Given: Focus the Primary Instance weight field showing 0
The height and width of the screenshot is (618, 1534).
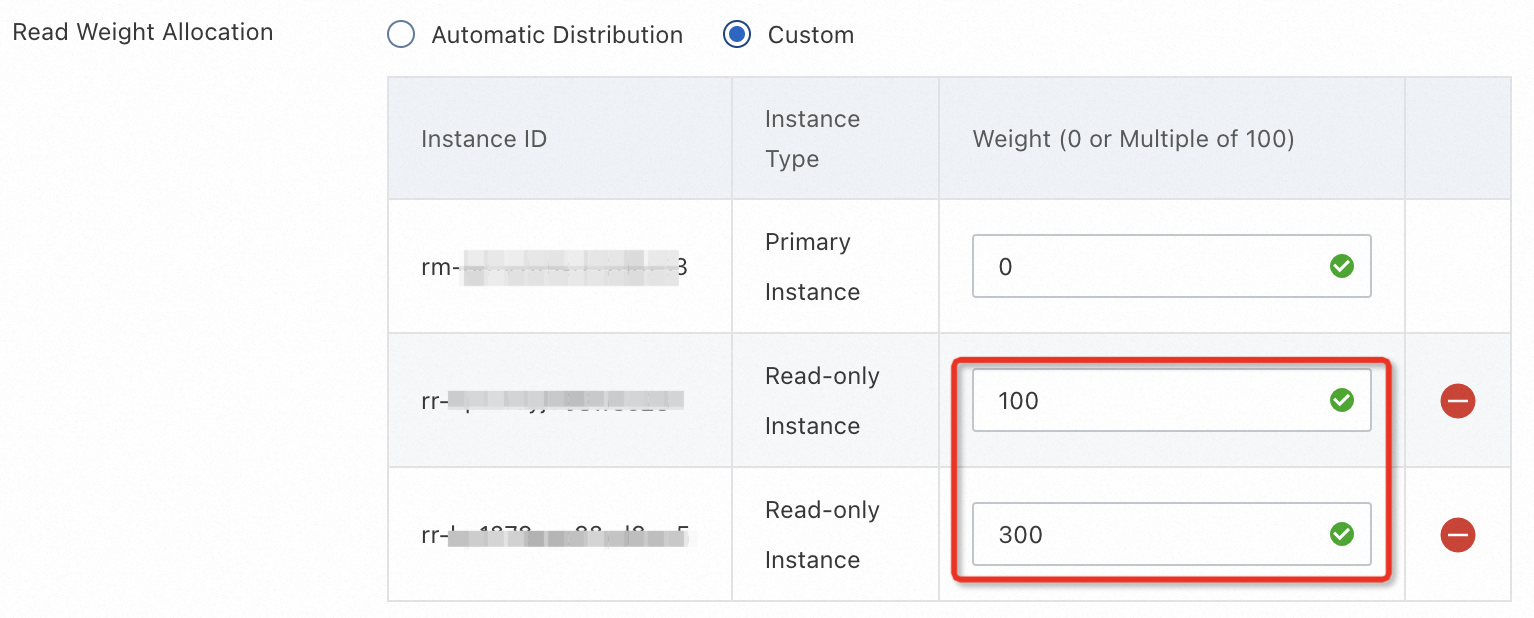Looking at the screenshot, I should coord(1150,266).
